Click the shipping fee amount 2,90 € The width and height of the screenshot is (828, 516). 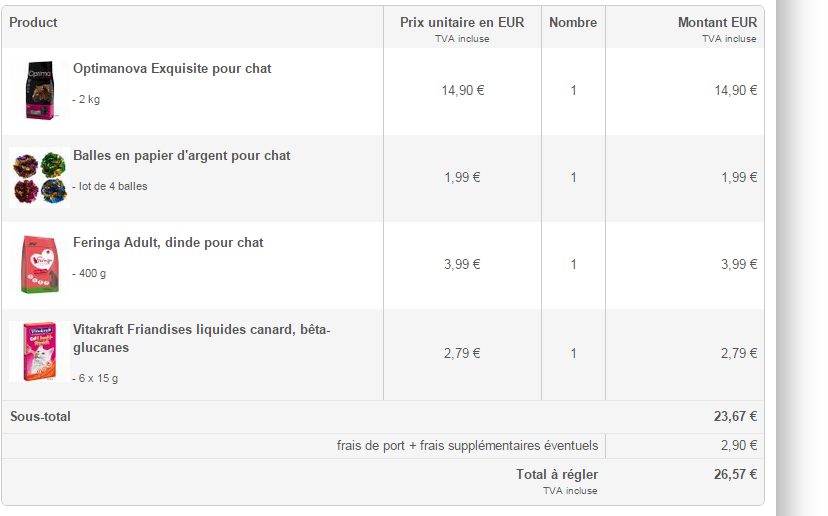click(x=739, y=446)
